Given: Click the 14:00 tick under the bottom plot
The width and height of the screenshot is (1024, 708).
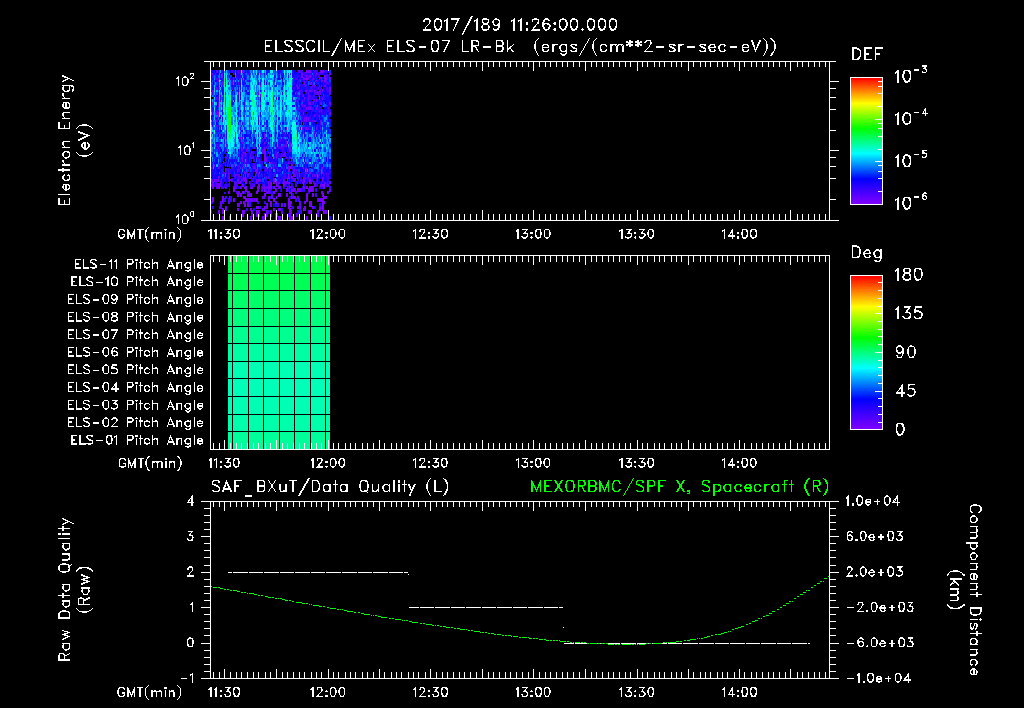Looking at the screenshot, I should (x=739, y=692).
